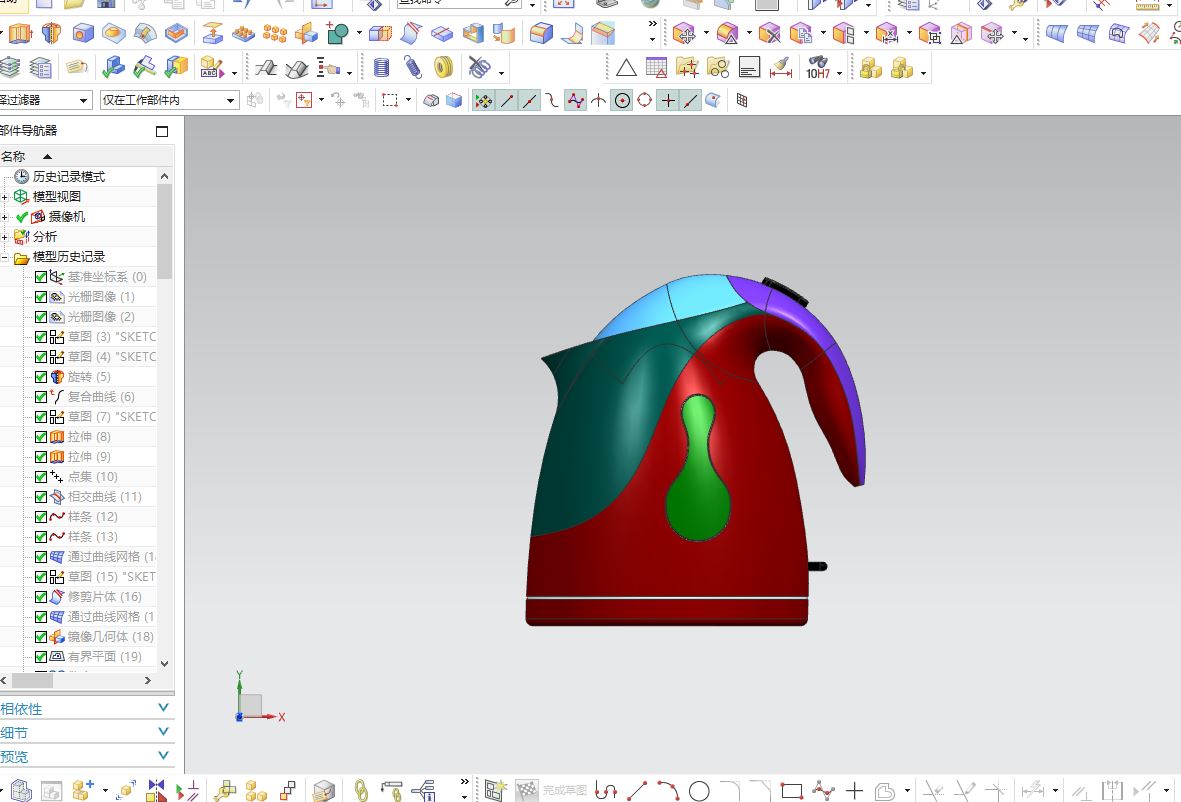This screenshot has width=1181, height=802.
Task: Select the Revolve feature tool
Action: [51, 34]
